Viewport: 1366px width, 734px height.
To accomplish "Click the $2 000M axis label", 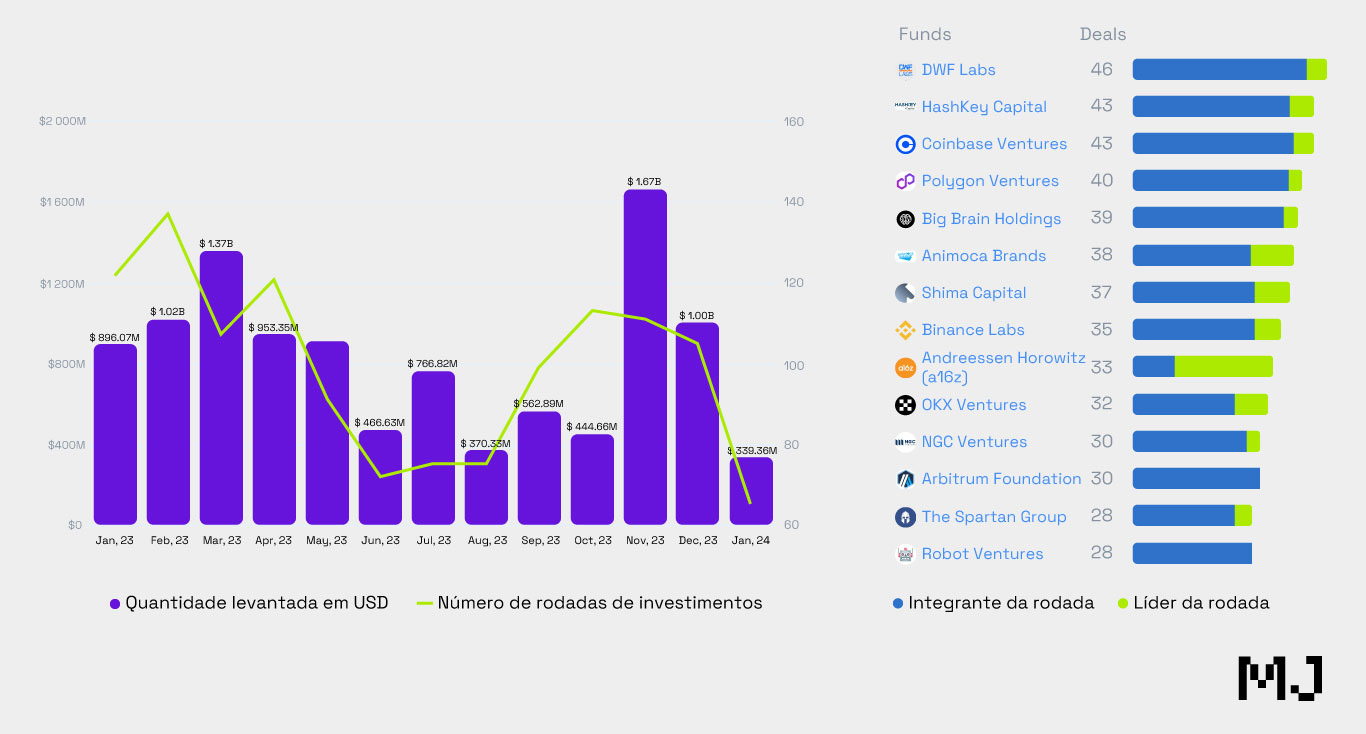I will click(62, 121).
